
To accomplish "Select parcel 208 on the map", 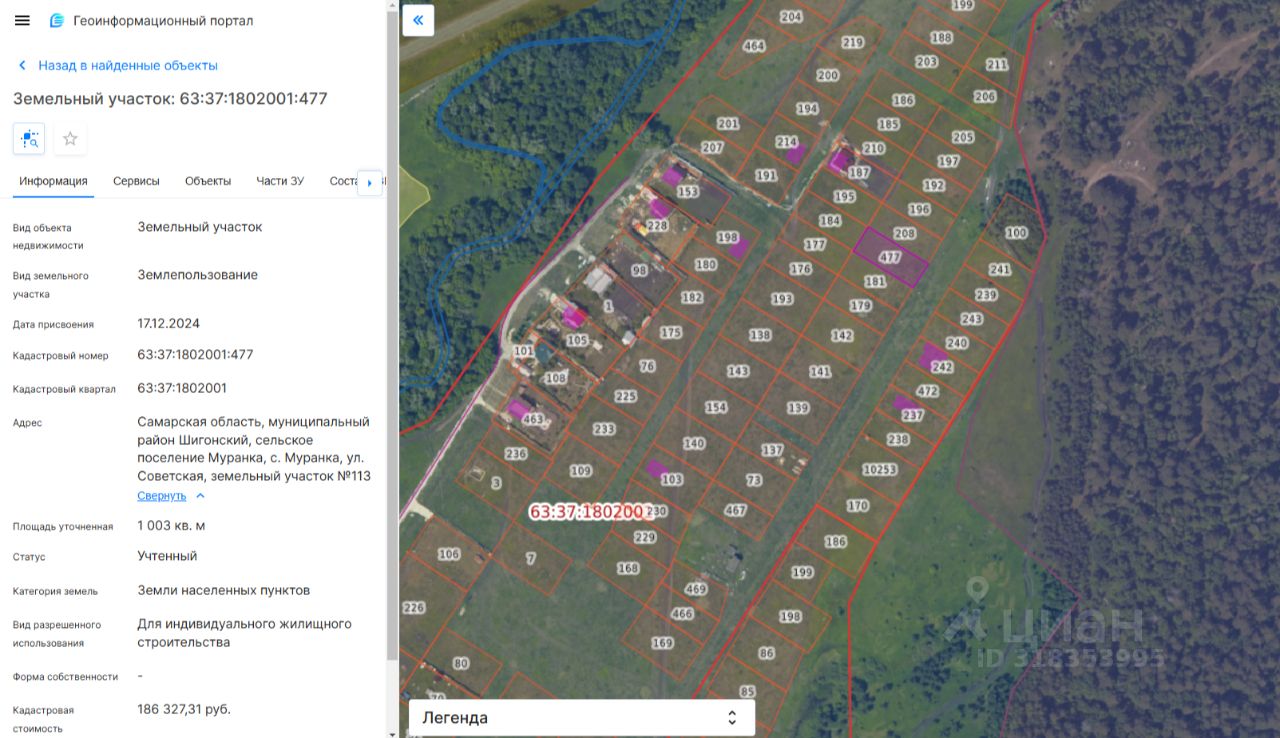I will (904, 234).
